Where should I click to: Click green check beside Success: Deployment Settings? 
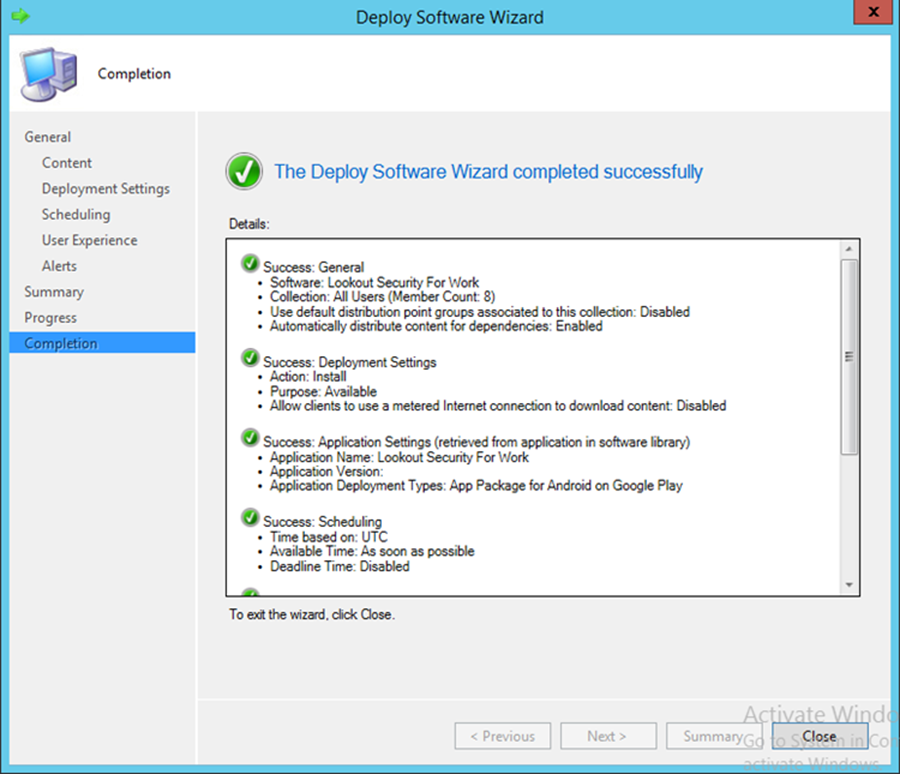click(x=250, y=358)
